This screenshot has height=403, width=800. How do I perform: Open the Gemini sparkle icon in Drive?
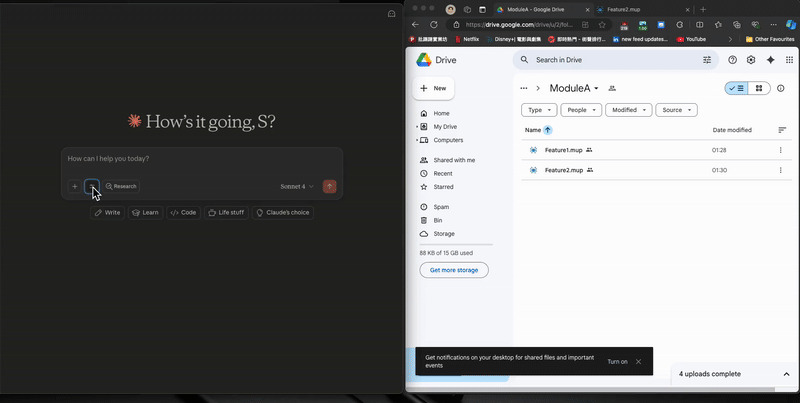click(x=771, y=60)
